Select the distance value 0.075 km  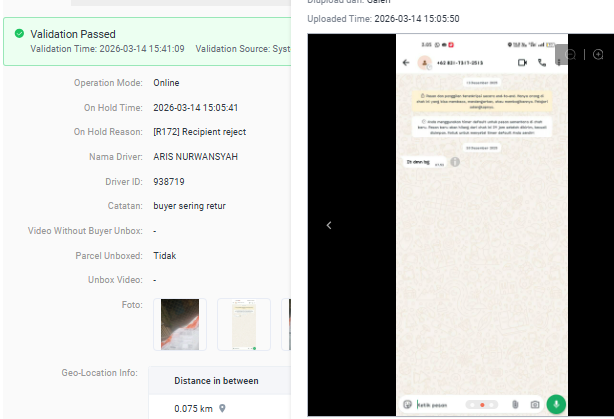[193, 409]
